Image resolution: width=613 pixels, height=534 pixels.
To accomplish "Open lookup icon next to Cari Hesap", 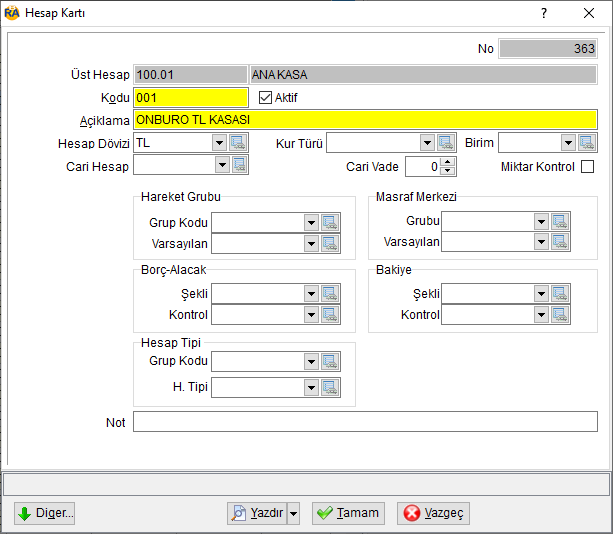I will pos(239,165).
